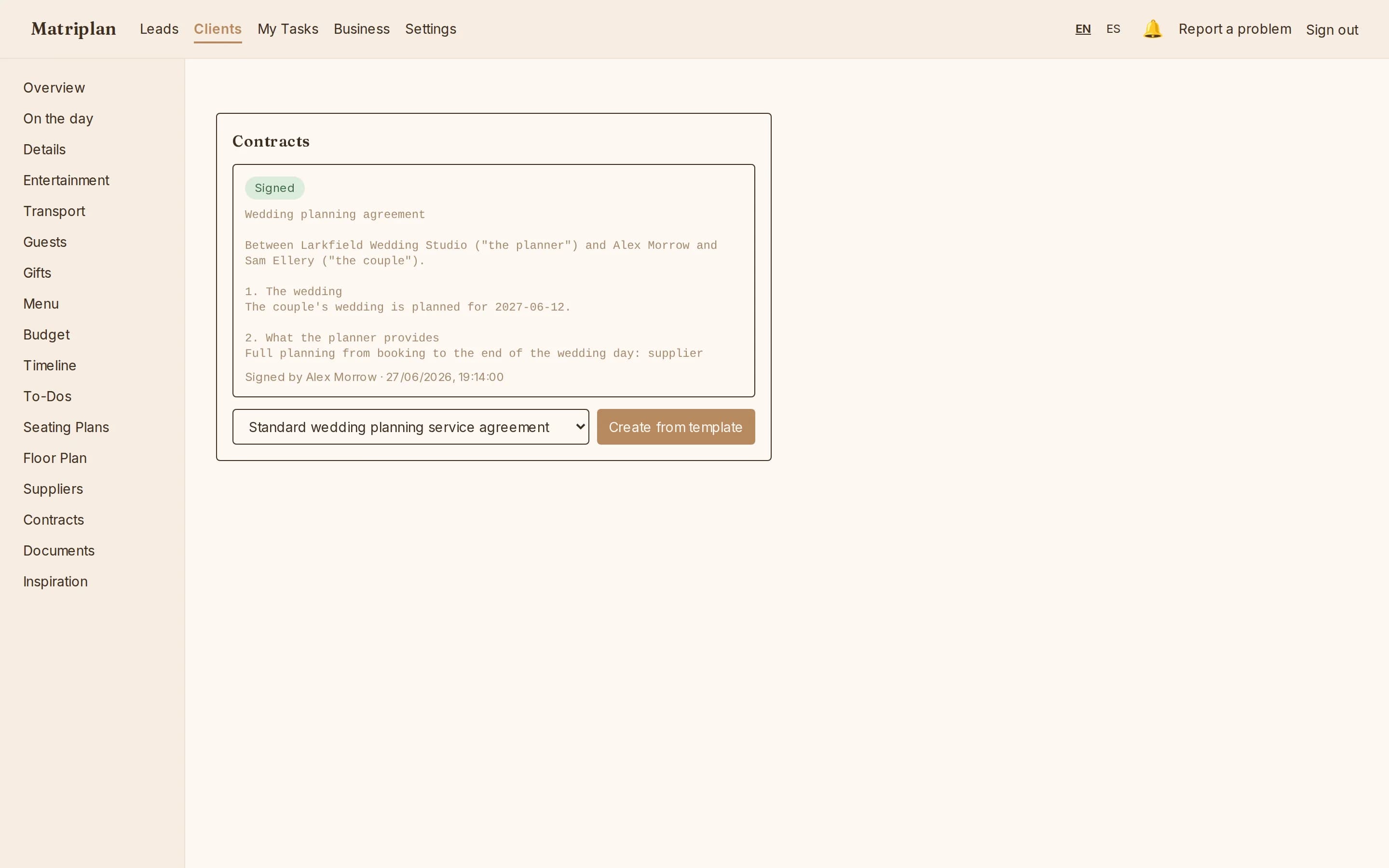Open My Tasks
The height and width of the screenshot is (868, 1389).
[x=287, y=29]
